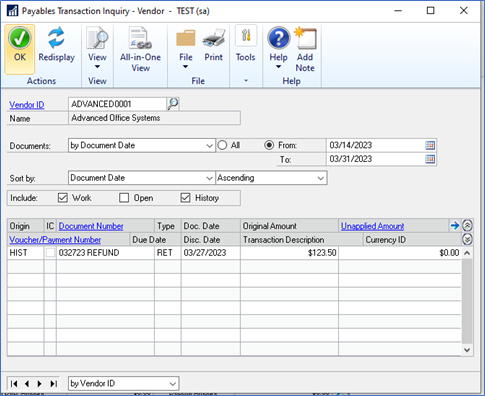Click the Due Date column header
Viewport: 485px width, 396px height.
click(155, 240)
